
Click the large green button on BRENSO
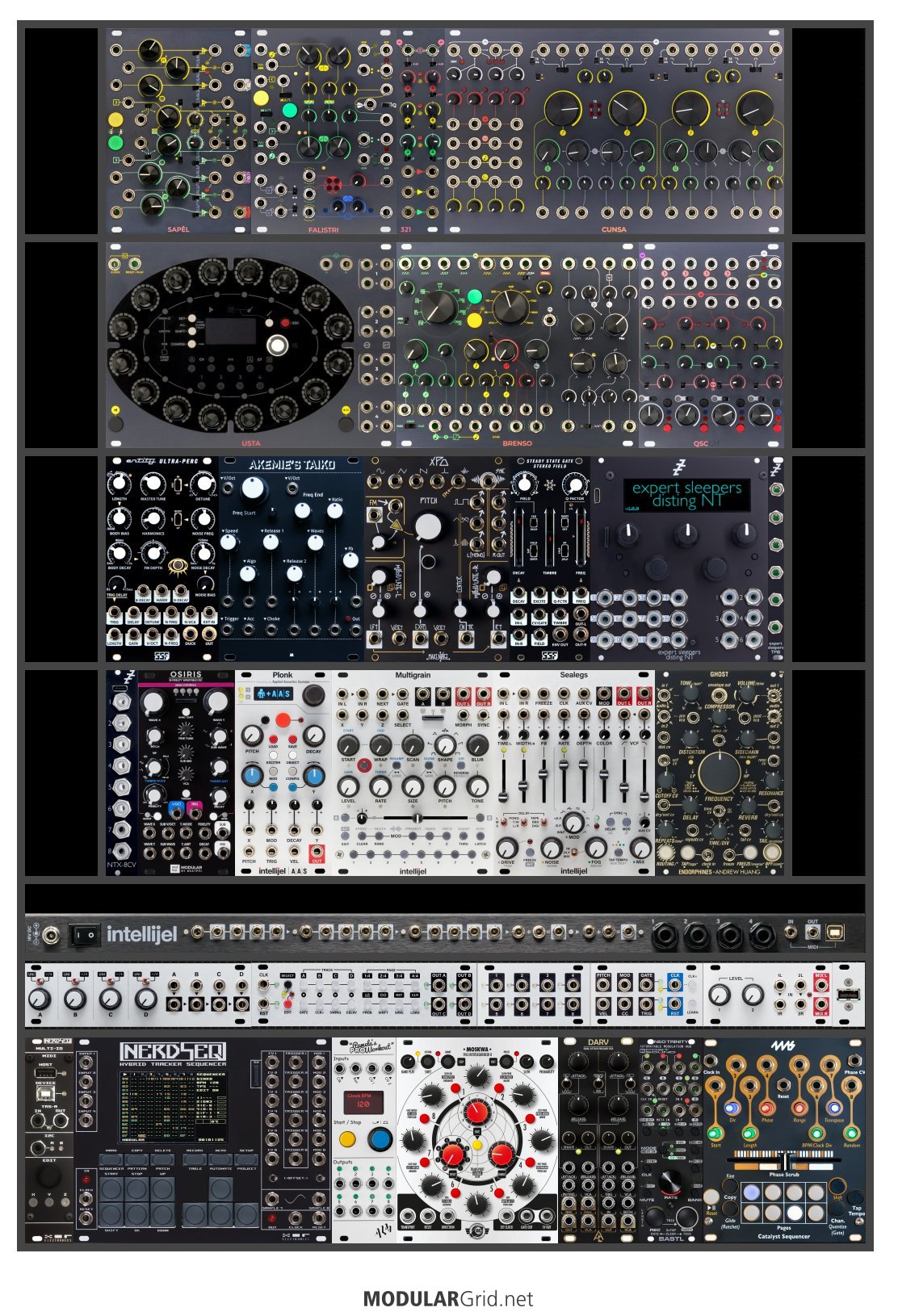475,297
